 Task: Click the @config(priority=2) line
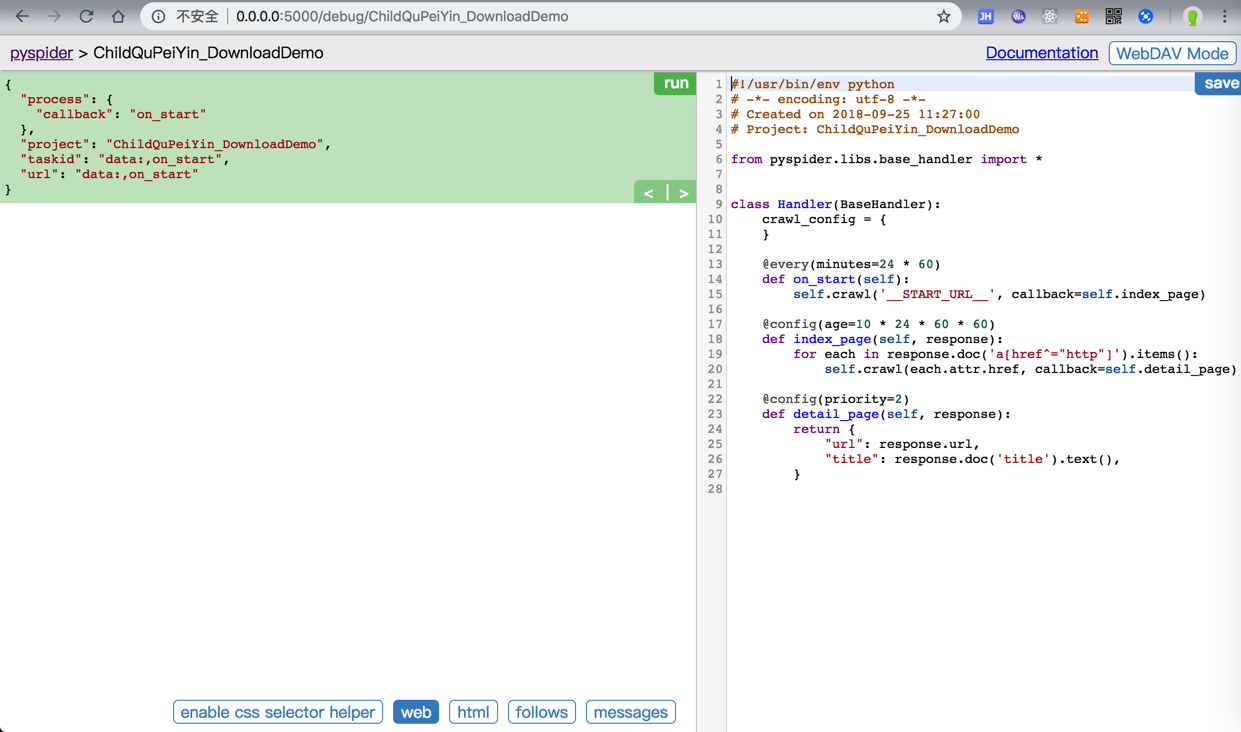point(836,399)
